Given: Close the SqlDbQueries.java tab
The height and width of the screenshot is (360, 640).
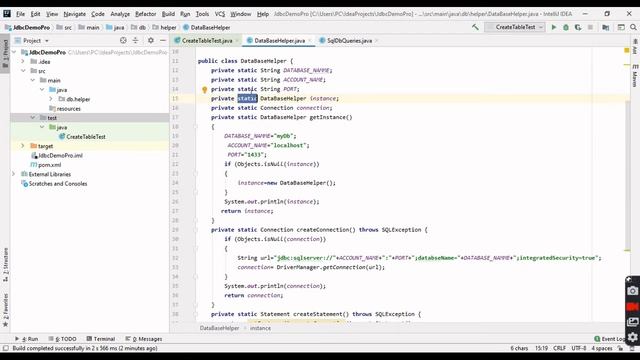Looking at the screenshot, I should tap(376, 40).
